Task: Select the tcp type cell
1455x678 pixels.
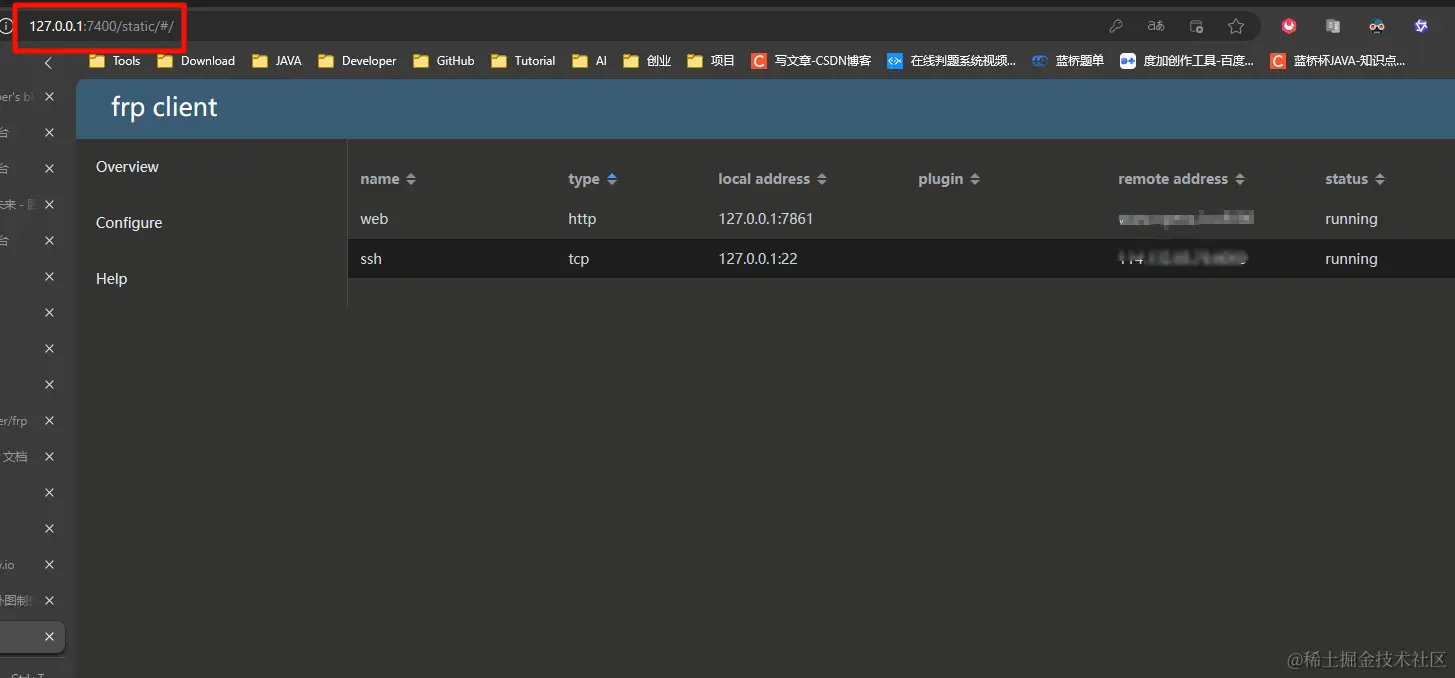Action: [579, 259]
